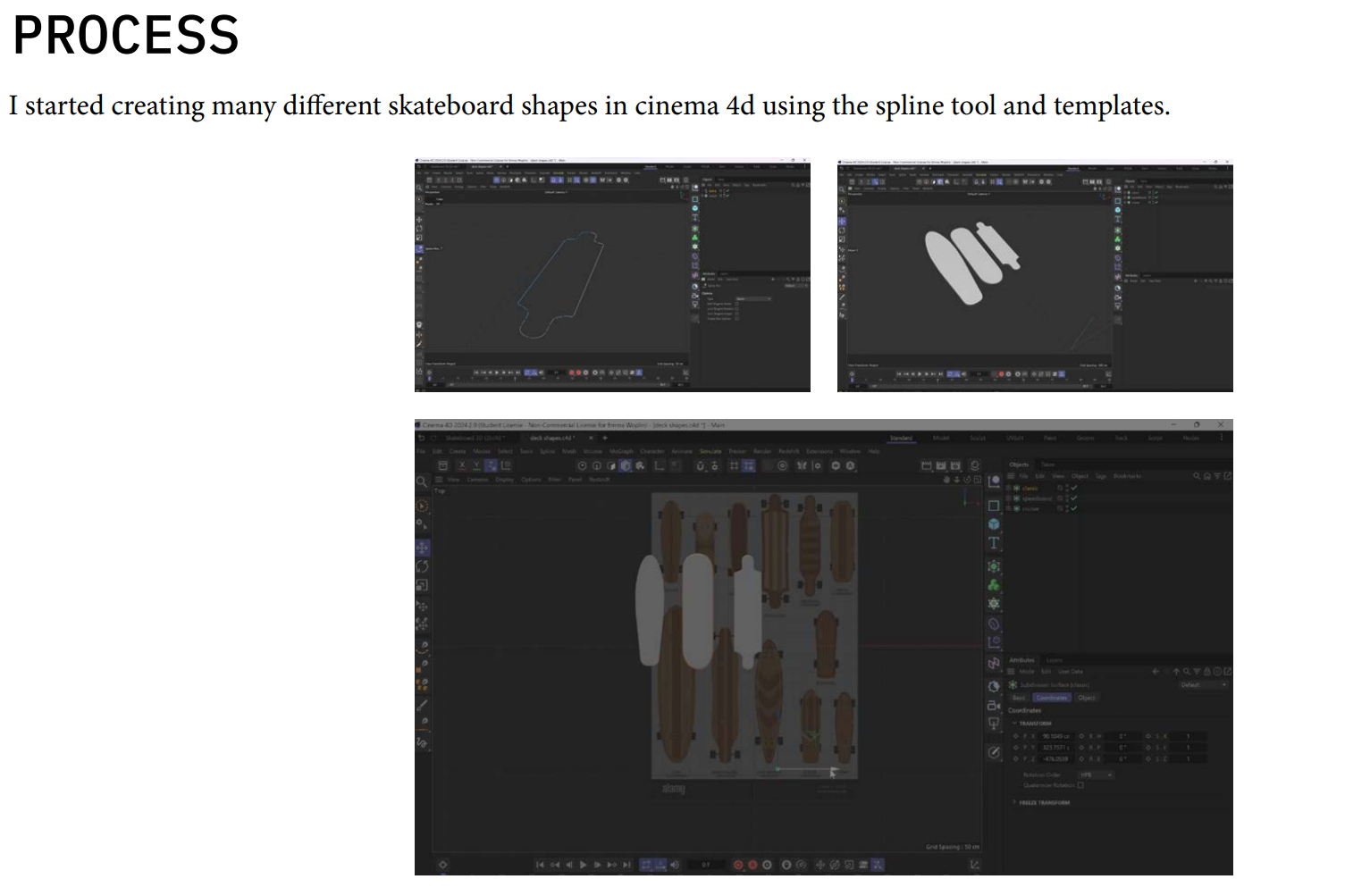The image size is (1370, 896).
Task: Toggle Z axis lock in large screenshot toolbar
Action: (491, 465)
